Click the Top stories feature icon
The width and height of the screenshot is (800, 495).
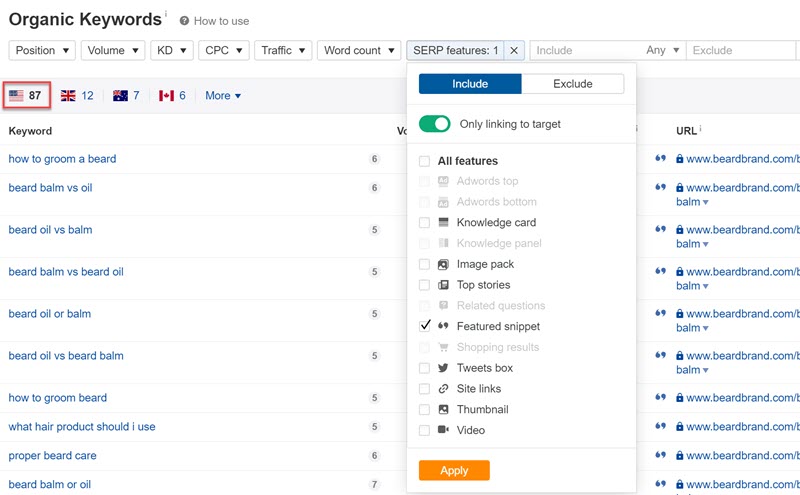point(443,285)
